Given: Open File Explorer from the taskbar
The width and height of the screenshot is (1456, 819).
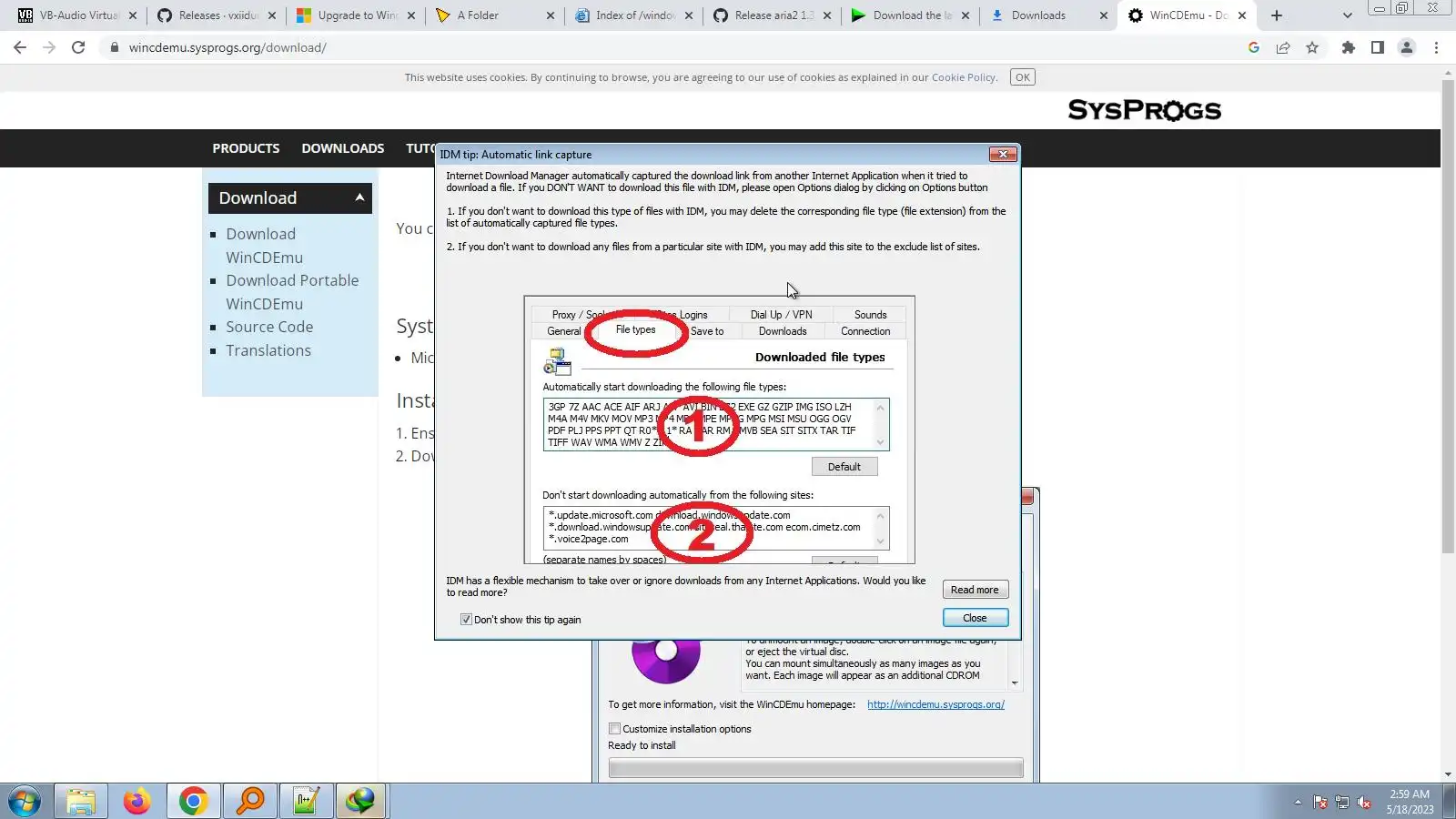Looking at the screenshot, I should tap(81, 802).
